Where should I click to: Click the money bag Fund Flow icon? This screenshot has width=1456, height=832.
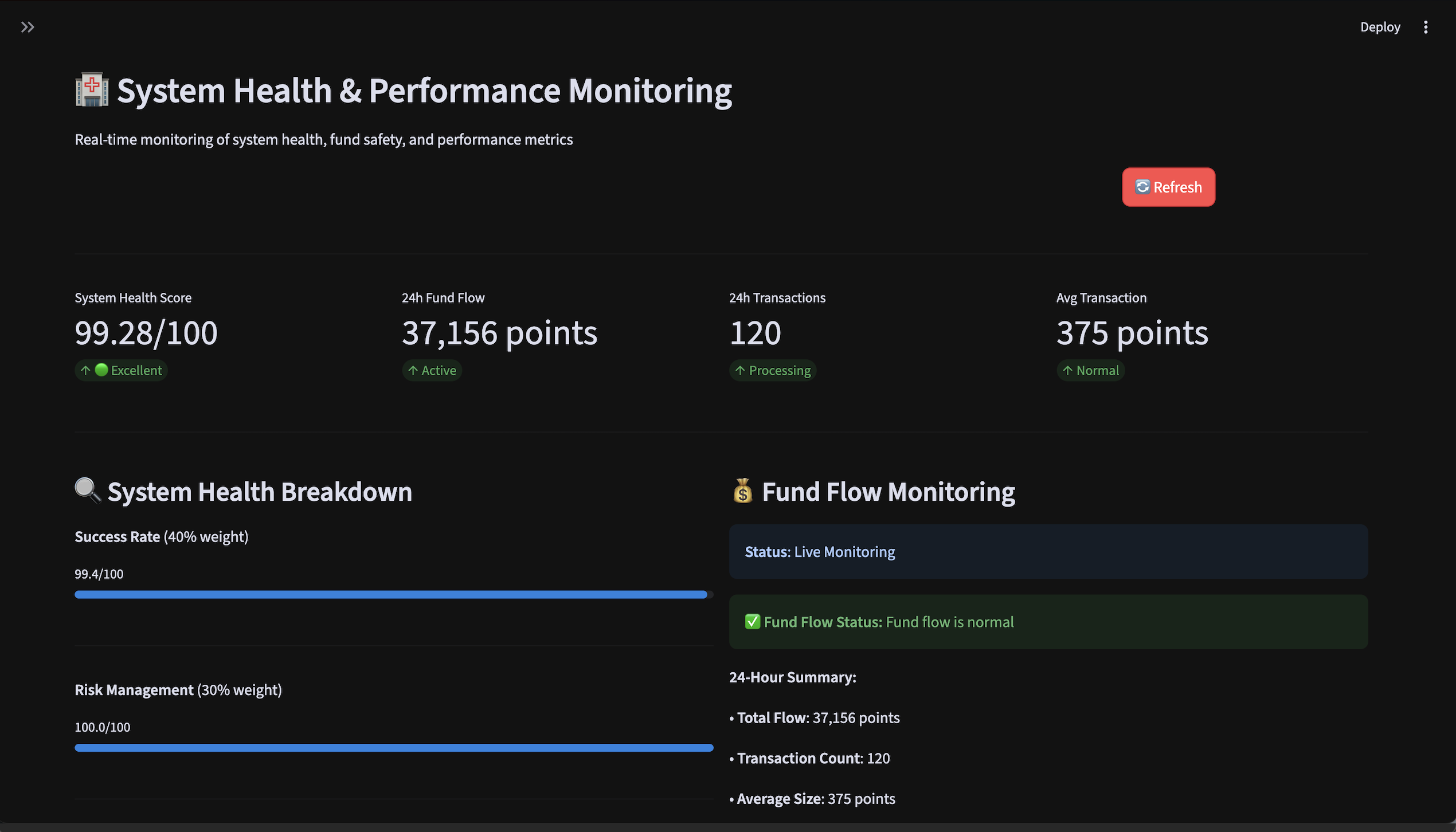(x=742, y=491)
